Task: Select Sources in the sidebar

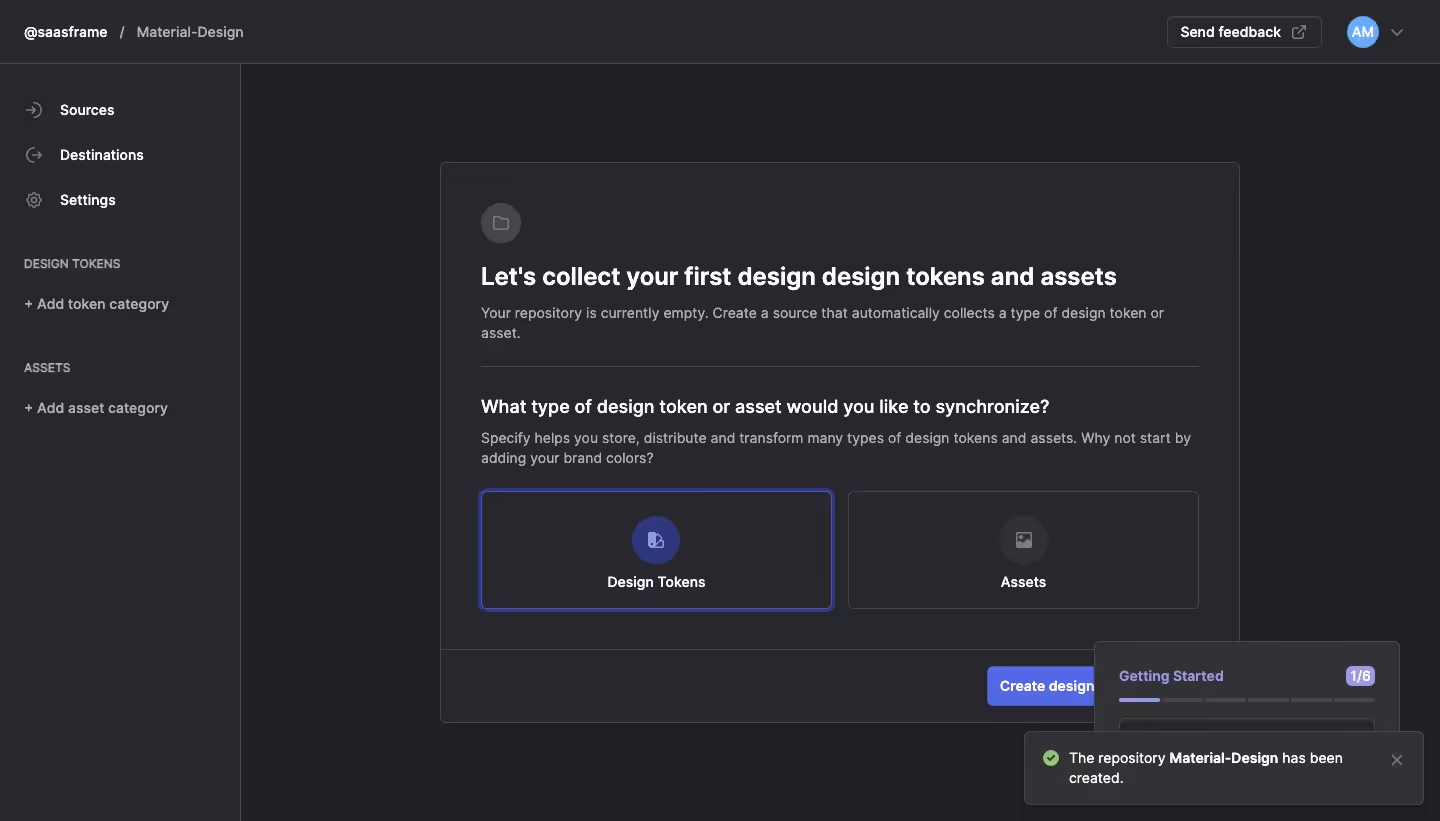Action: click(x=87, y=110)
